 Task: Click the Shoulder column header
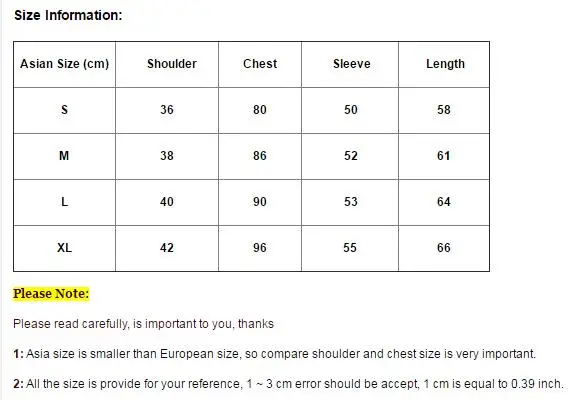172,64
